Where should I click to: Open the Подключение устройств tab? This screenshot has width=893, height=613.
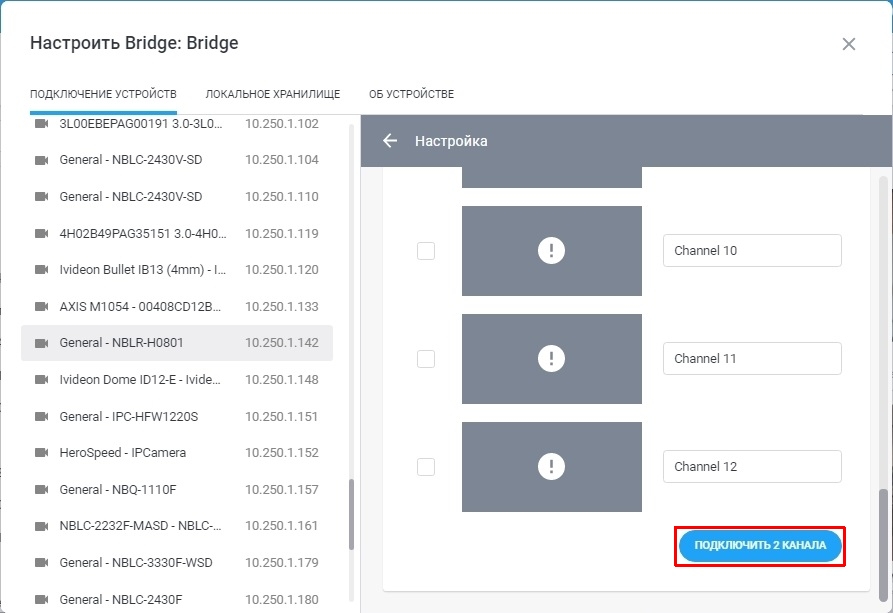[x=103, y=94]
